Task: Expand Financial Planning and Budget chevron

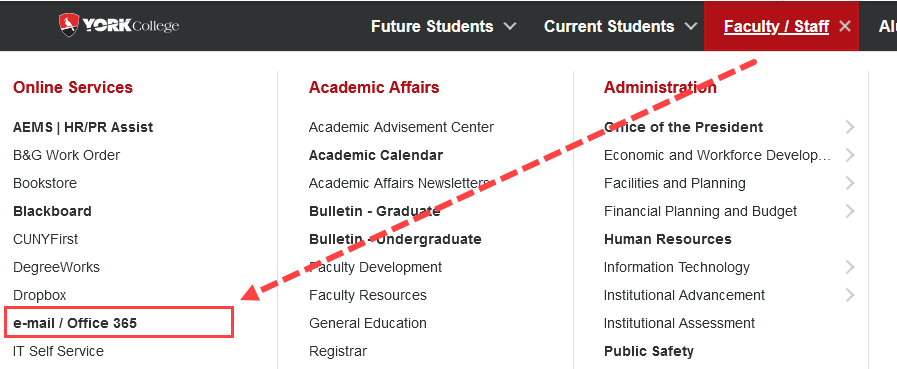Action: click(x=850, y=211)
